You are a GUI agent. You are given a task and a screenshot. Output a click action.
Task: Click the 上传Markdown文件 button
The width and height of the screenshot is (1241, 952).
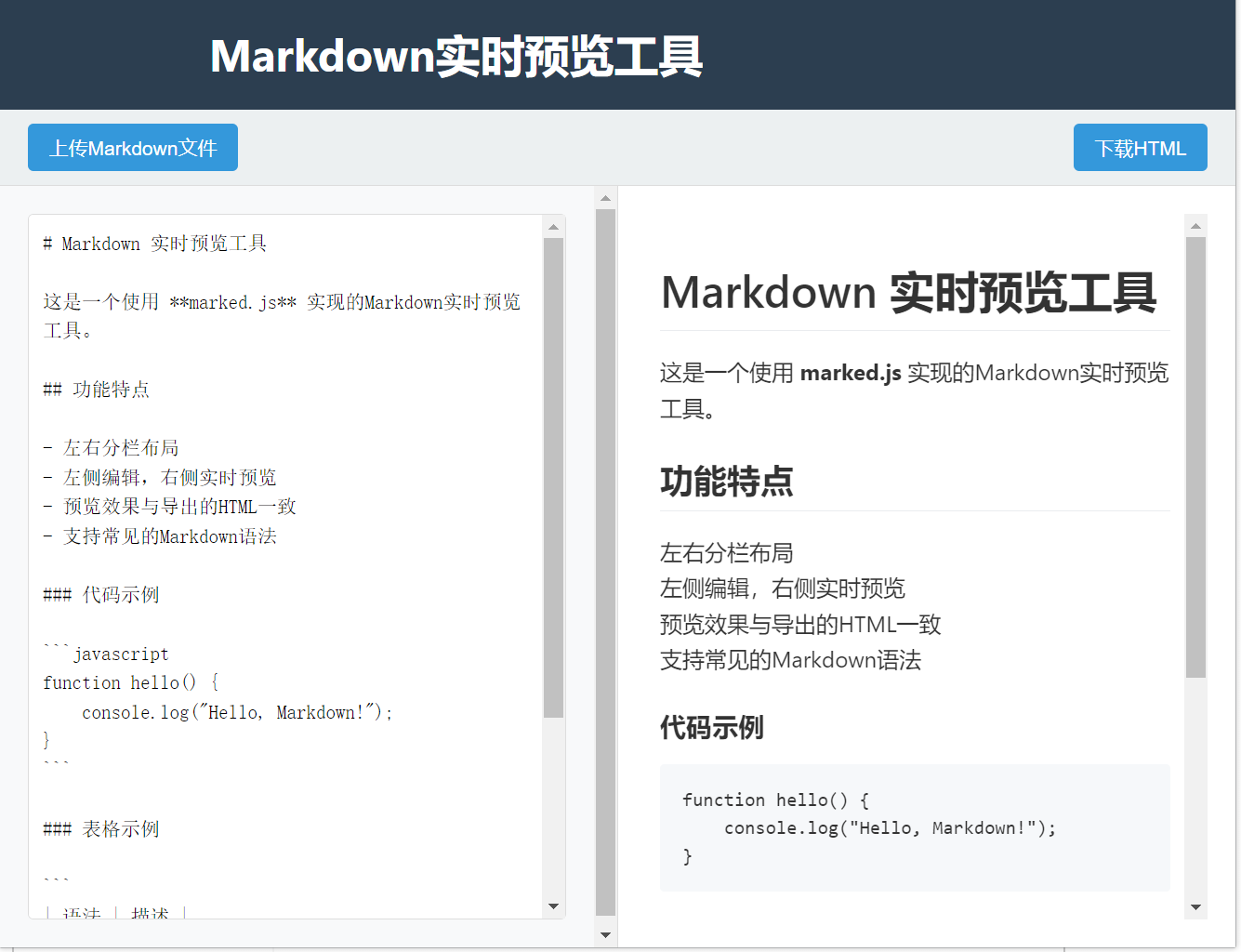click(133, 148)
